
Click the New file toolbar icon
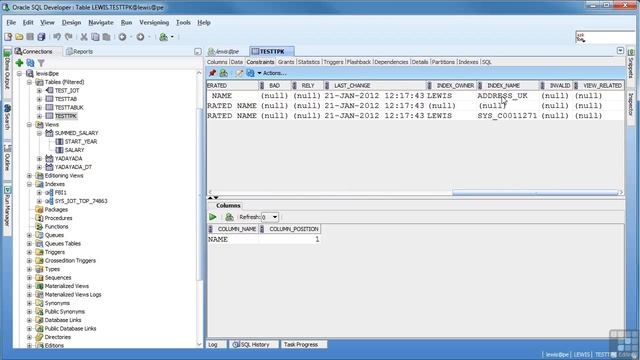(8, 37)
